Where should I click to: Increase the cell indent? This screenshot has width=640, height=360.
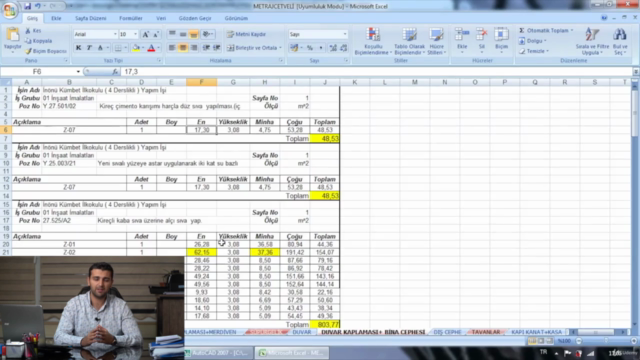coord(217,48)
